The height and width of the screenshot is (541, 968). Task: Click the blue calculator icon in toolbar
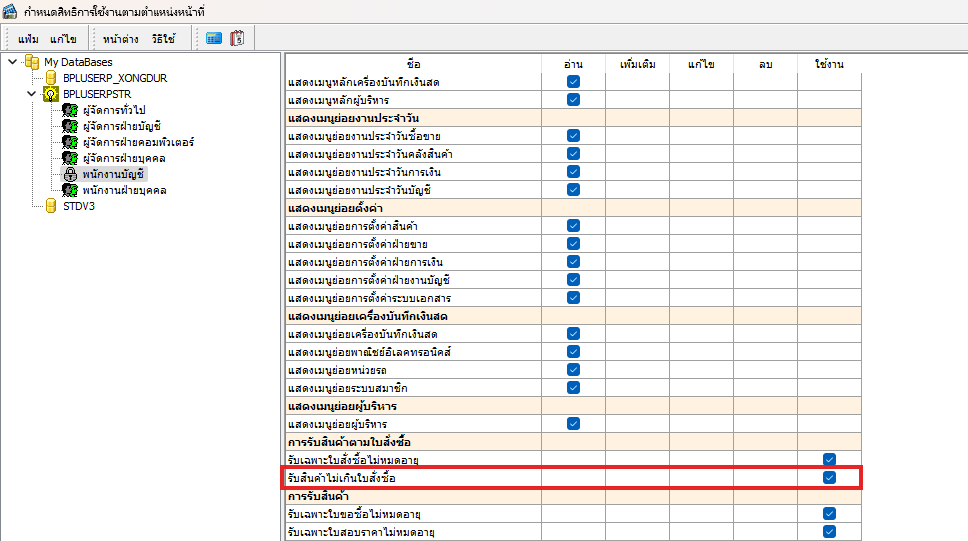(x=214, y=39)
